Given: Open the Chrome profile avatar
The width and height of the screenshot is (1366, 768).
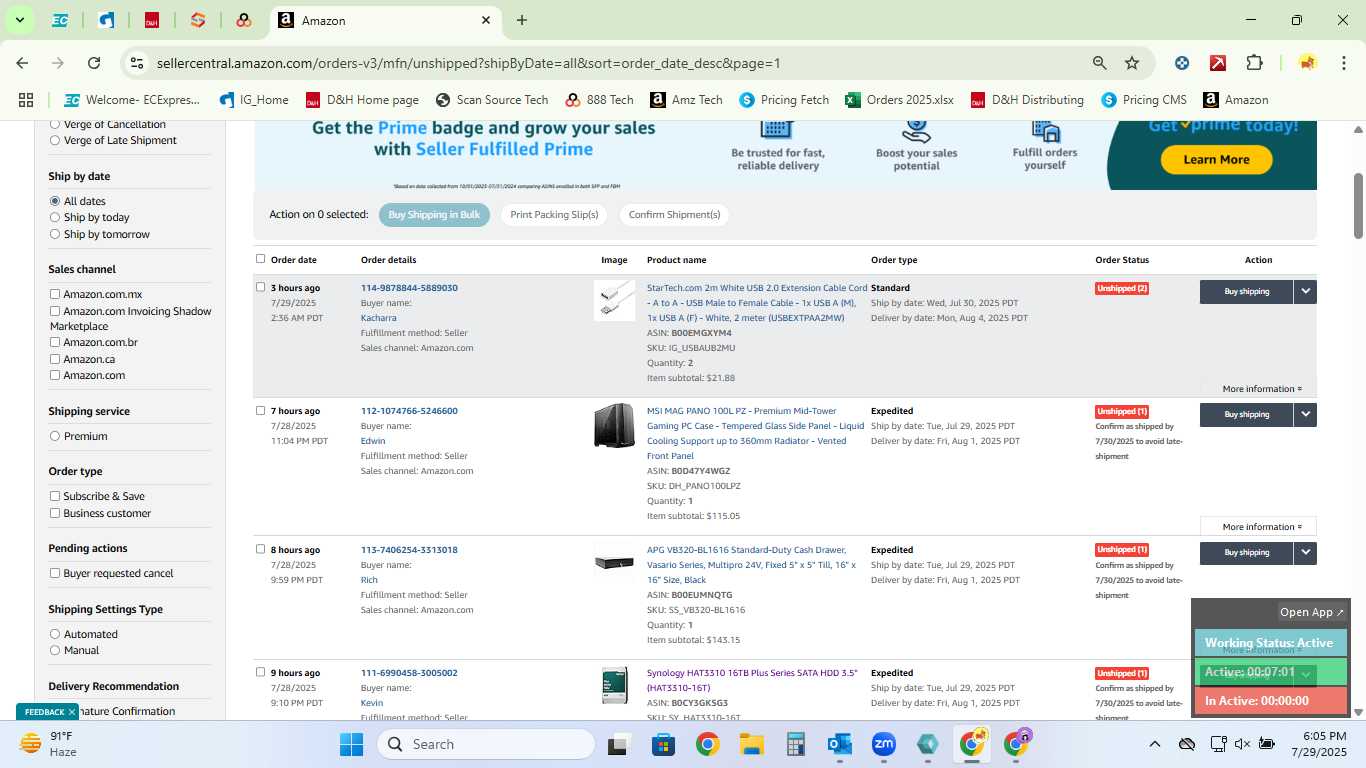Looking at the screenshot, I should click(1308, 63).
